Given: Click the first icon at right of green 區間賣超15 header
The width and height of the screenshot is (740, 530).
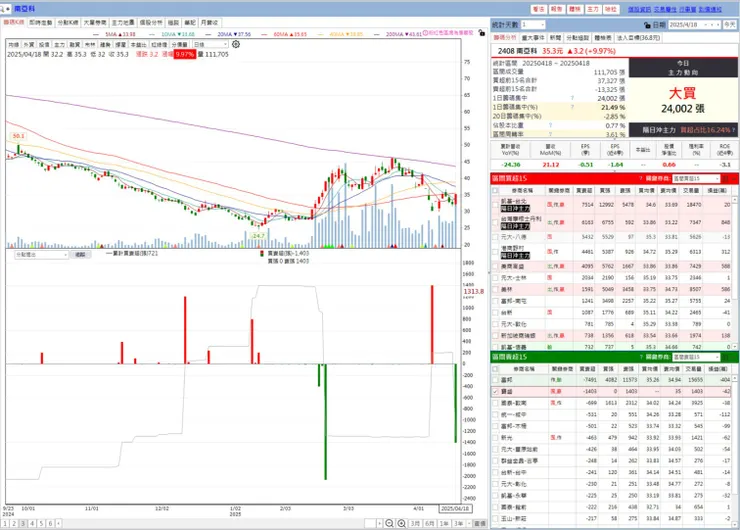Looking at the screenshot, I should tap(726, 357).
